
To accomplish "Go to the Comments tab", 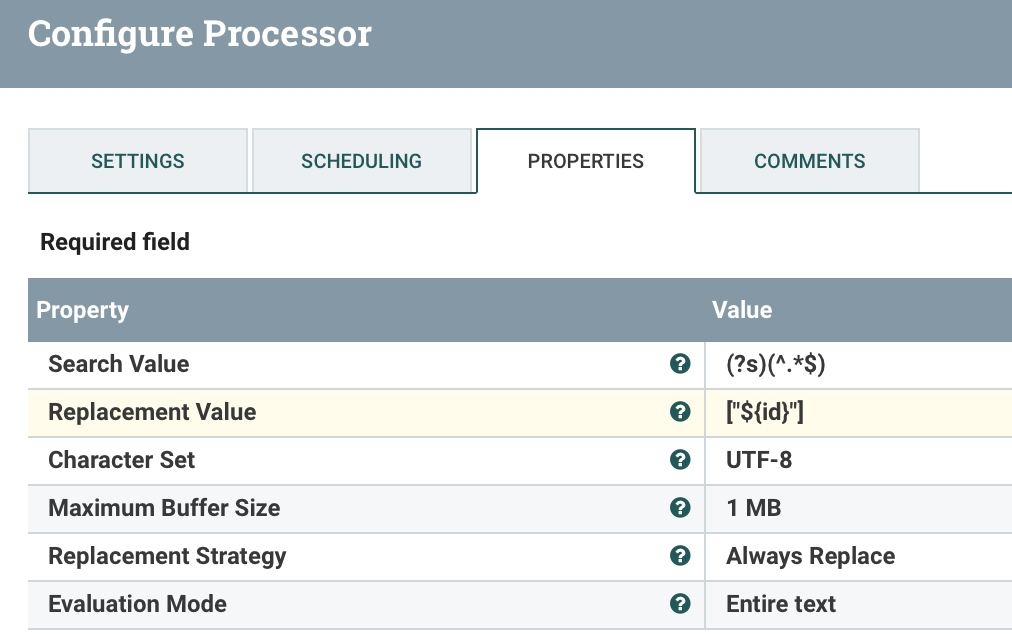I will [809, 161].
